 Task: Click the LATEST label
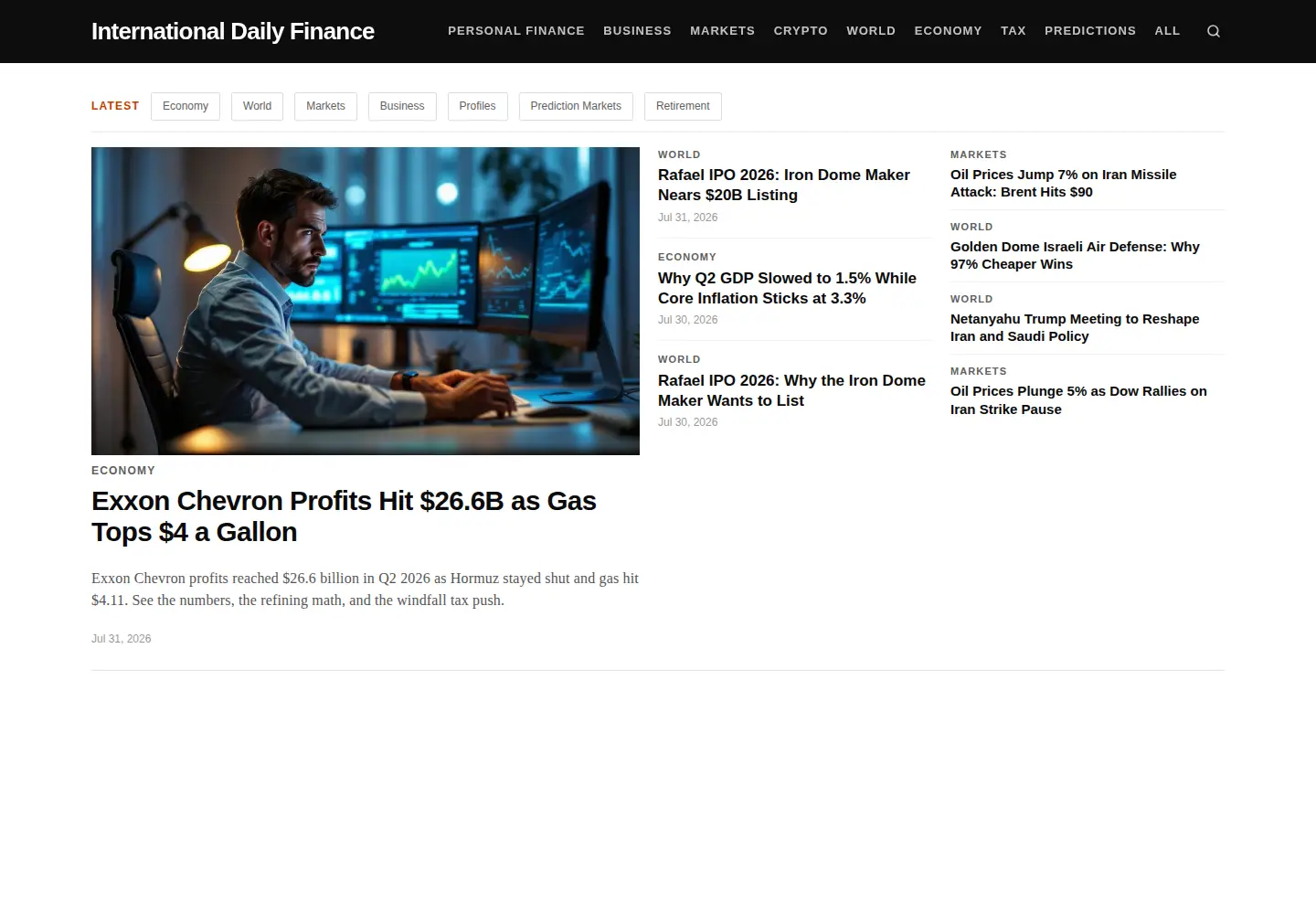click(x=115, y=106)
